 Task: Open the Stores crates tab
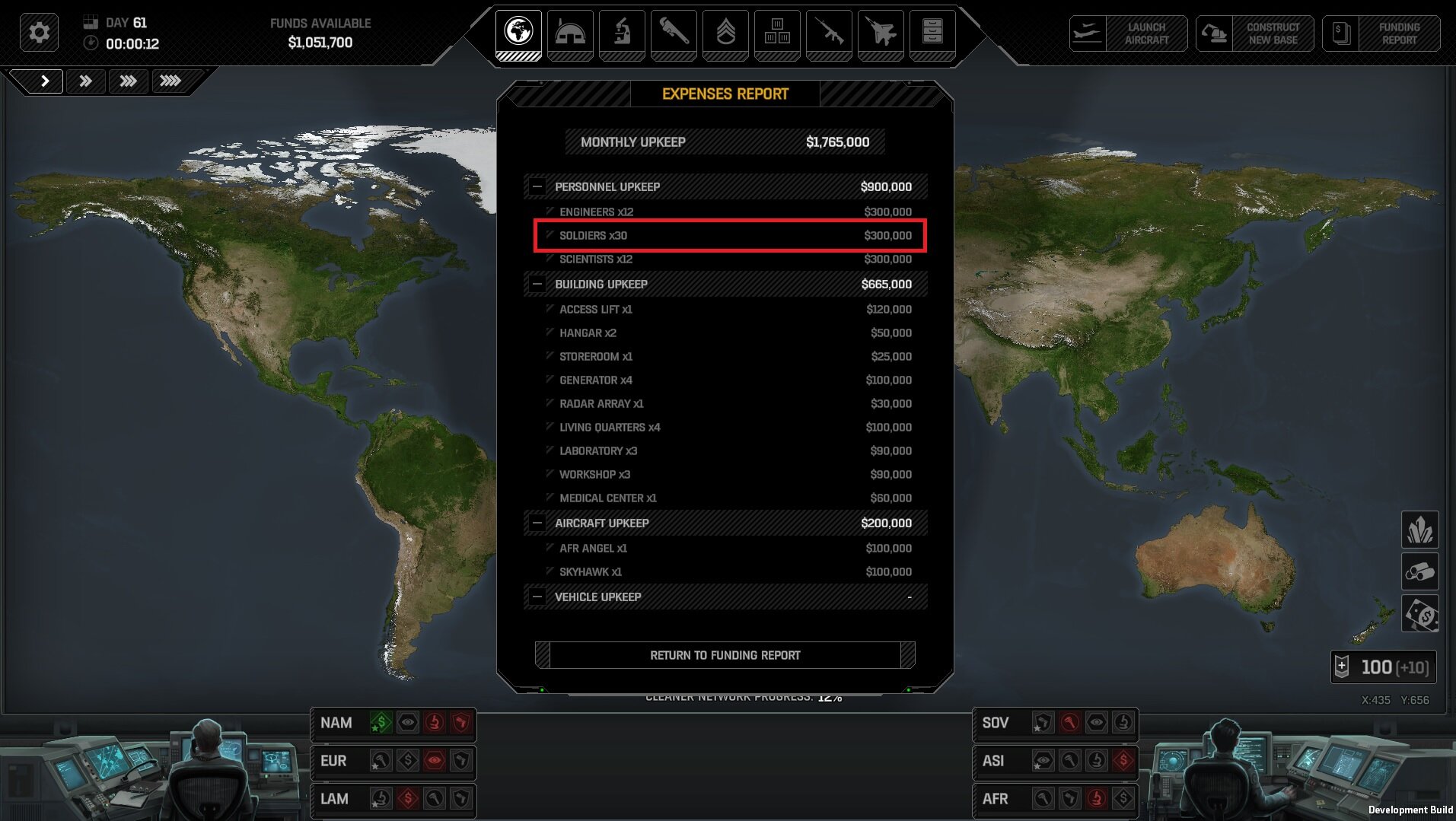click(777, 34)
